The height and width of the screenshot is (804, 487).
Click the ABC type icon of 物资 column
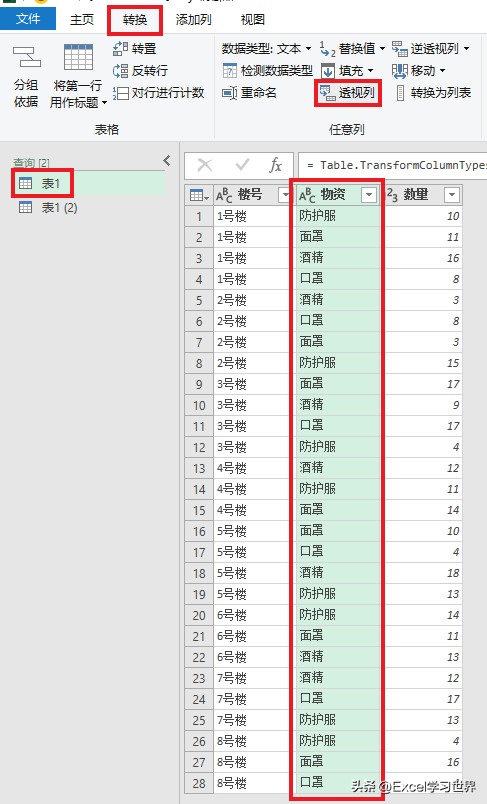[307, 195]
